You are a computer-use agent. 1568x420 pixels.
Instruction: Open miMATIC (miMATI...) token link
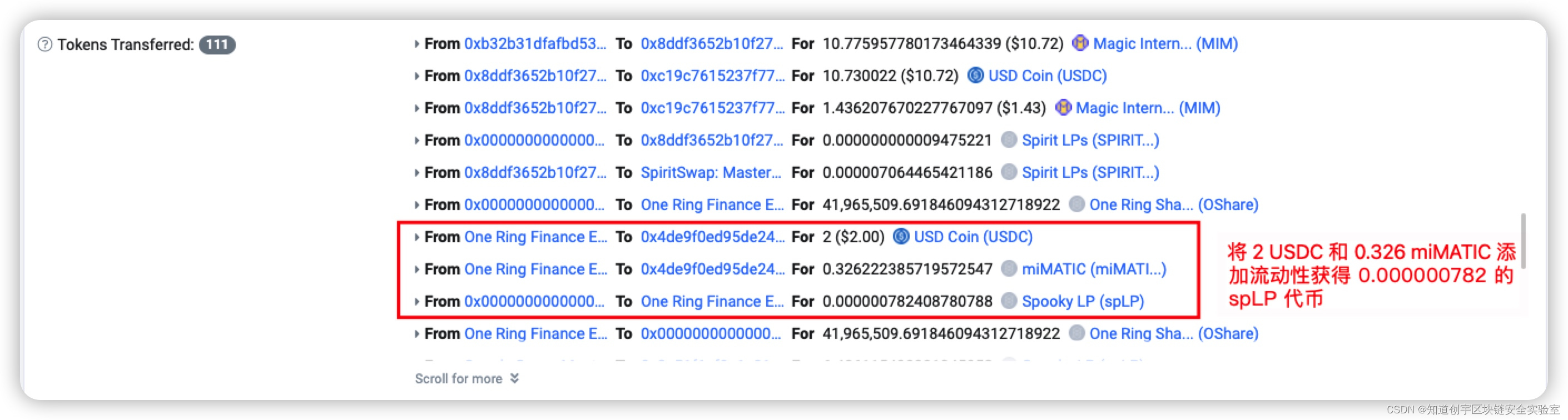point(1094,269)
